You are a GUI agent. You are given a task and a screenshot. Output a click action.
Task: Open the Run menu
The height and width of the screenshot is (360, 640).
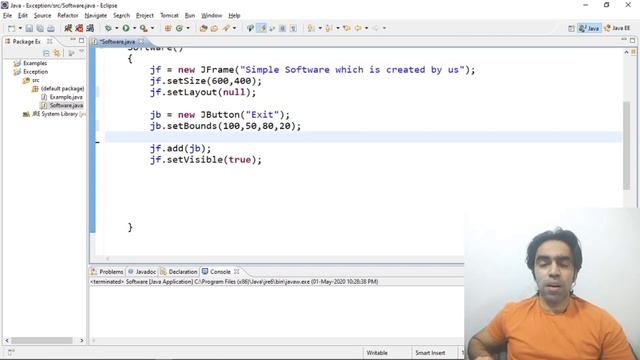tap(190, 16)
